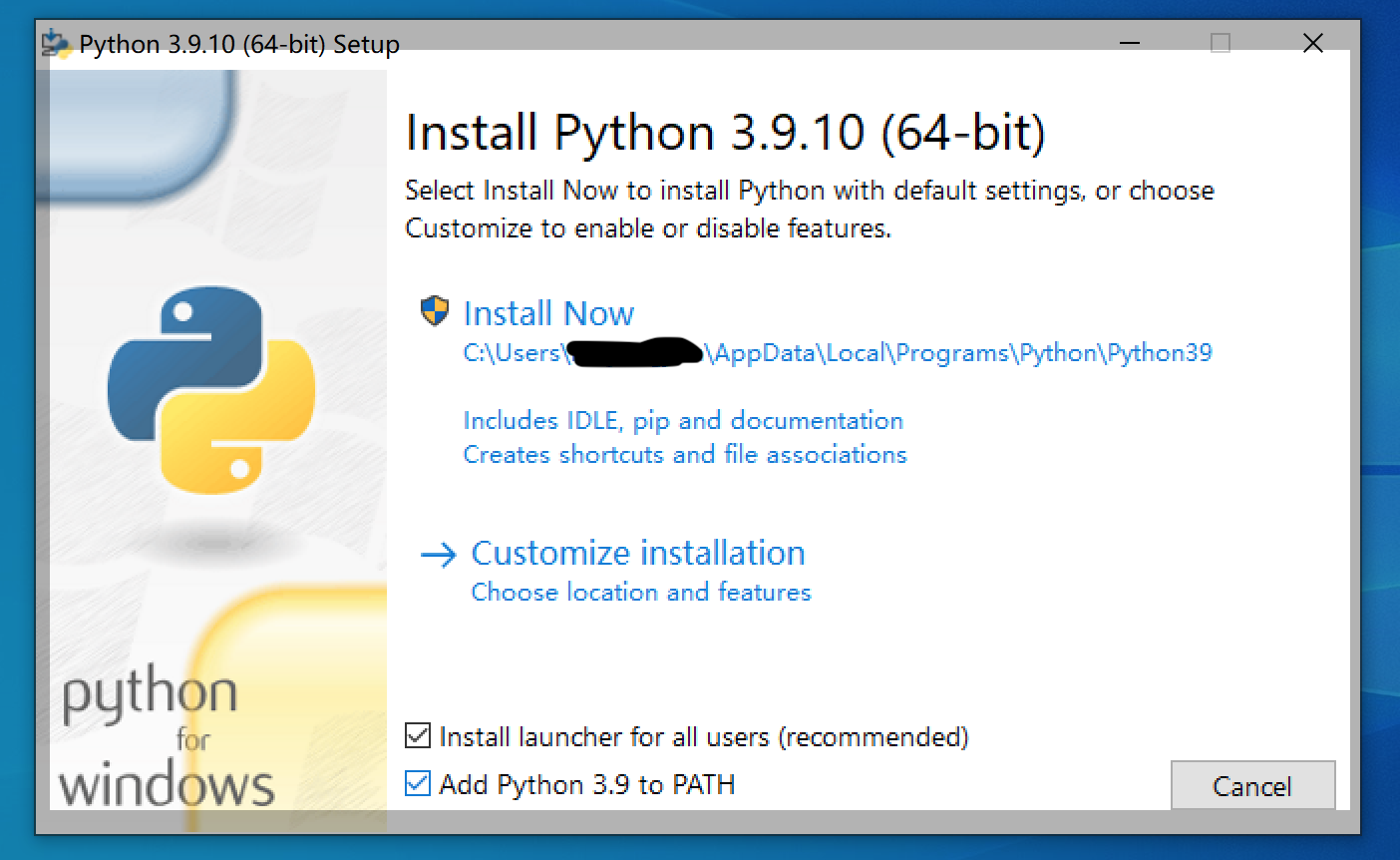Screen dimensions: 1400x860
Task: Click the 'Install Python 3.9.10 (64-bit)' heading
Action: pyautogui.click(x=726, y=133)
